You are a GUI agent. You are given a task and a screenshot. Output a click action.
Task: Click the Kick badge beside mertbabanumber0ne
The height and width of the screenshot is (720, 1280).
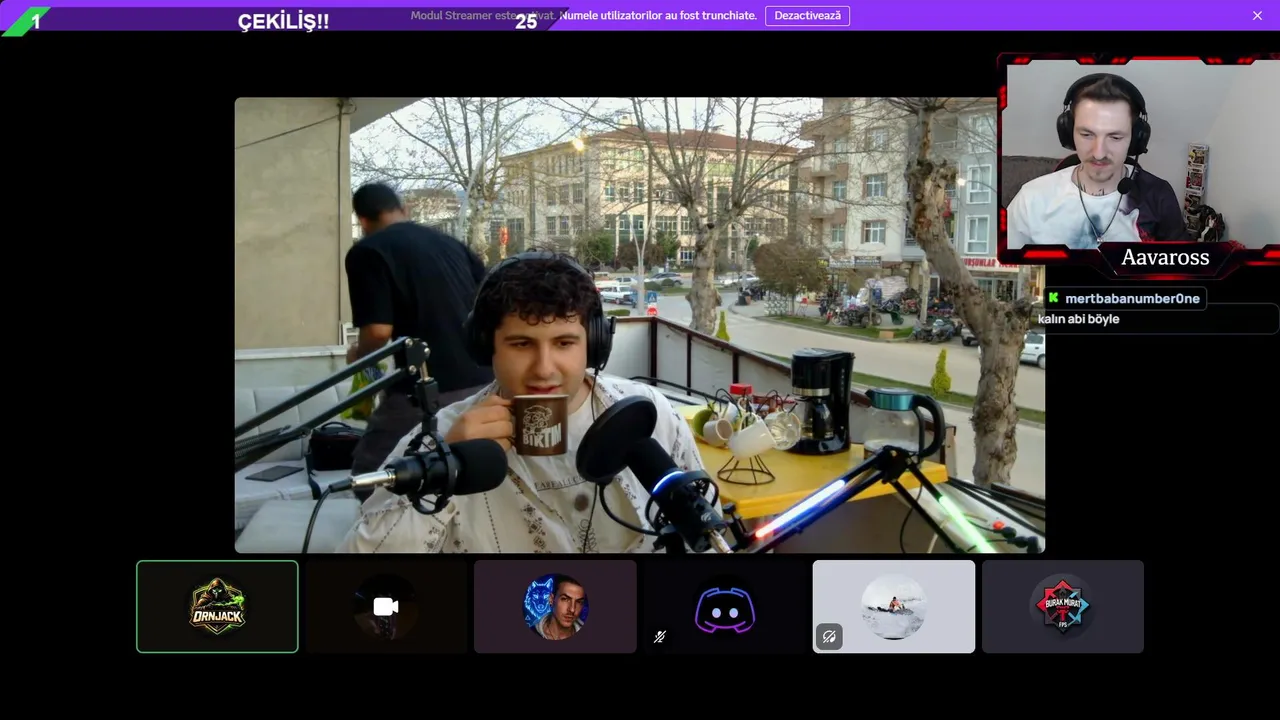(x=1053, y=298)
